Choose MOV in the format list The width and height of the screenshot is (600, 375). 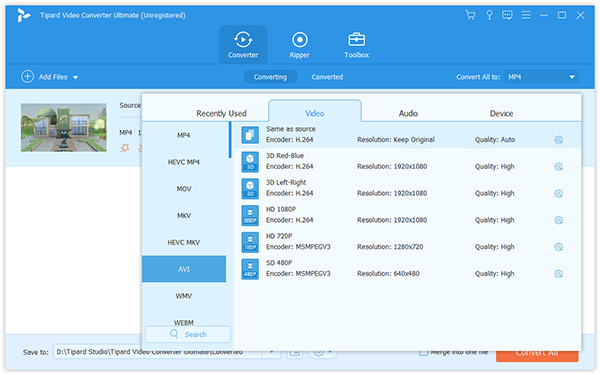[184, 189]
